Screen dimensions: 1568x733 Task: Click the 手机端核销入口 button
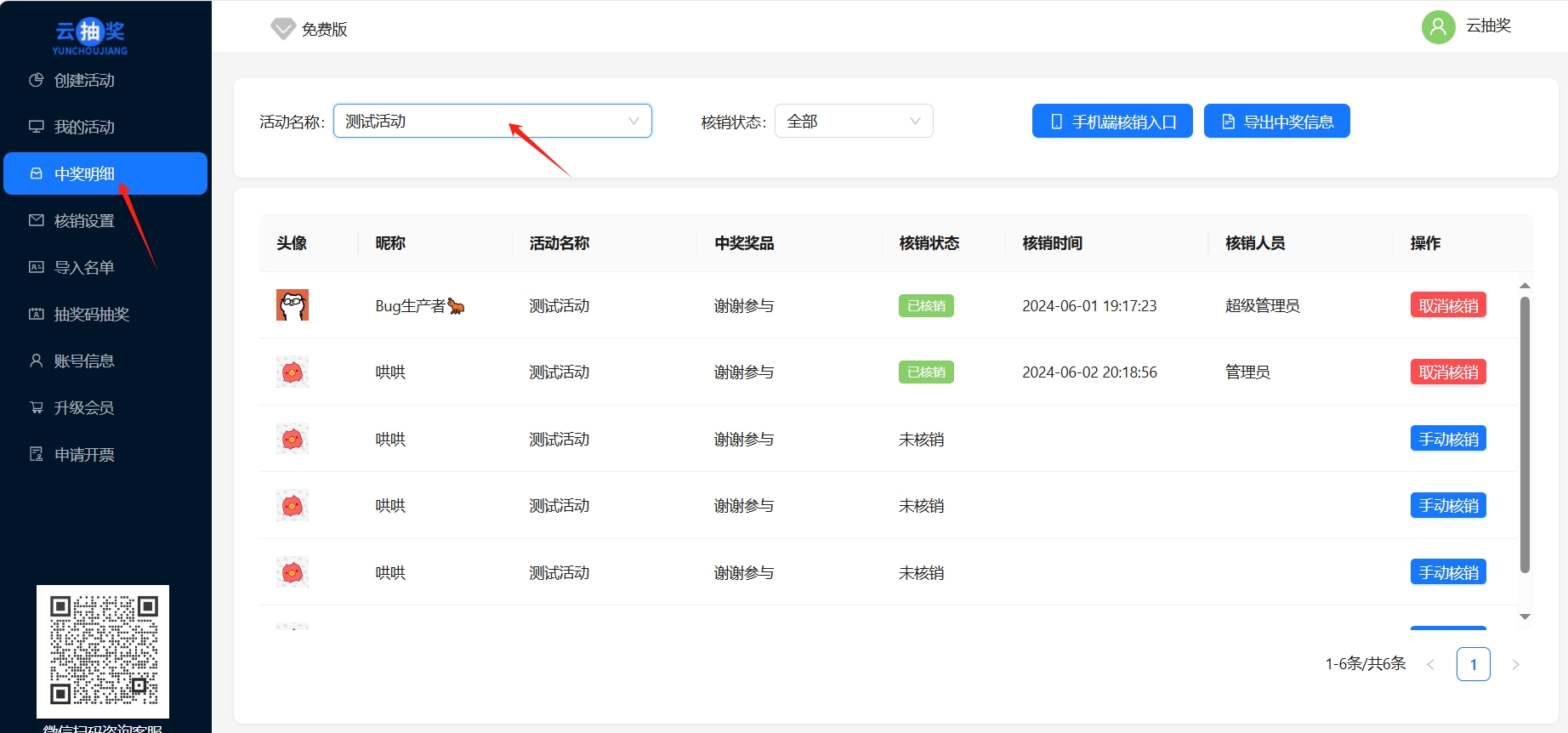tap(1111, 122)
